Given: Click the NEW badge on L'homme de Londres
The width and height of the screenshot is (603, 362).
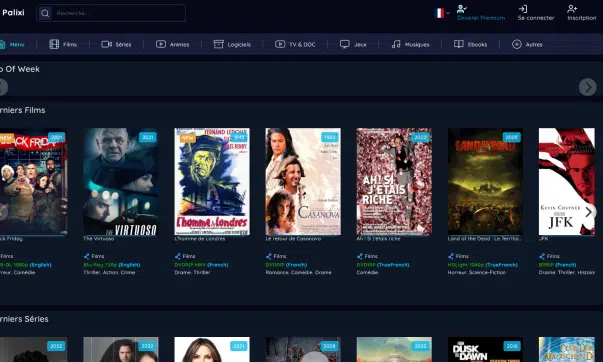Looking at the screenshot, I should [187, 137].
